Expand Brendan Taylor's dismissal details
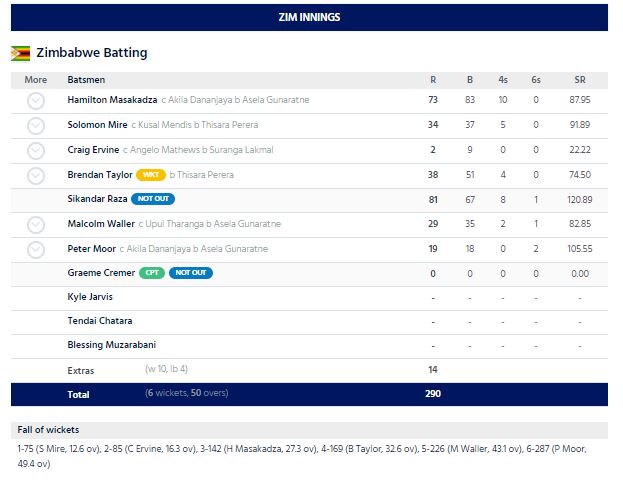Screen dimensions: 623x482 point(36,175)
